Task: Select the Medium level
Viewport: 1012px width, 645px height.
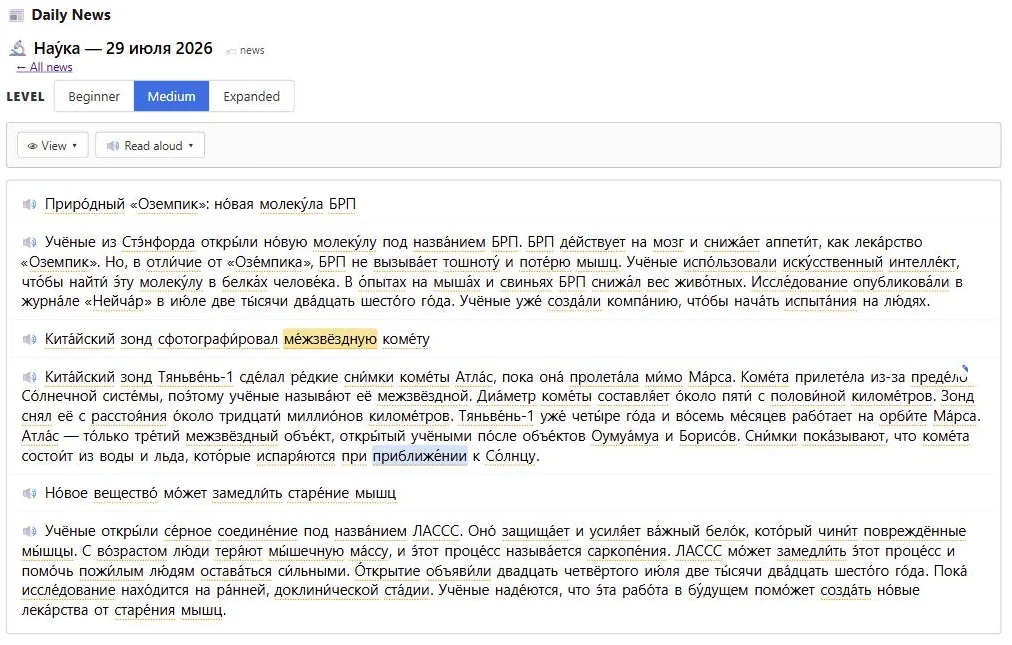Action: coord(171,96)
